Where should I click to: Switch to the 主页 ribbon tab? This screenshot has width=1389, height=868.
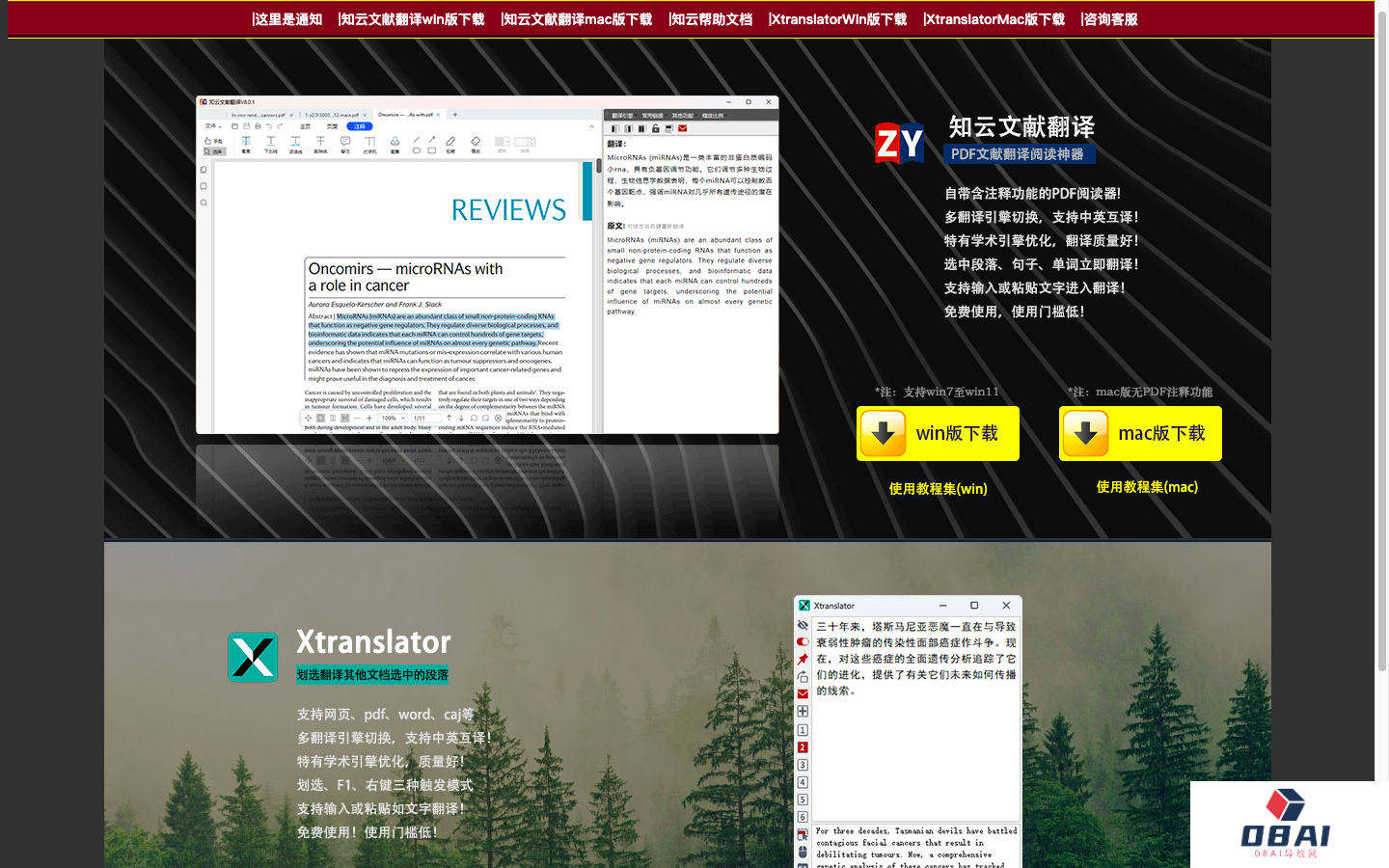point(305,126)
